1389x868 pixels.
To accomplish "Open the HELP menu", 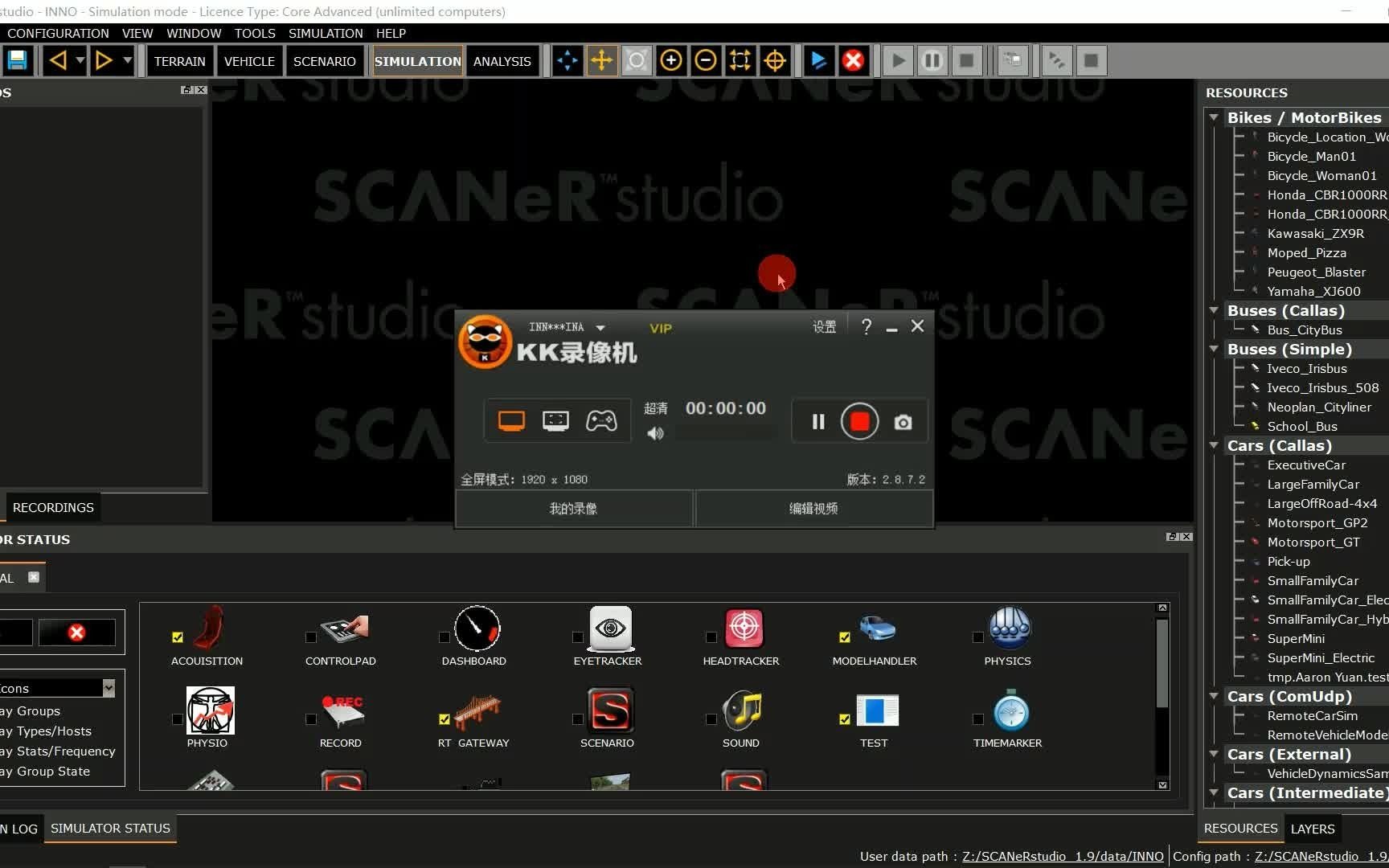I will (x=391, y=33).
